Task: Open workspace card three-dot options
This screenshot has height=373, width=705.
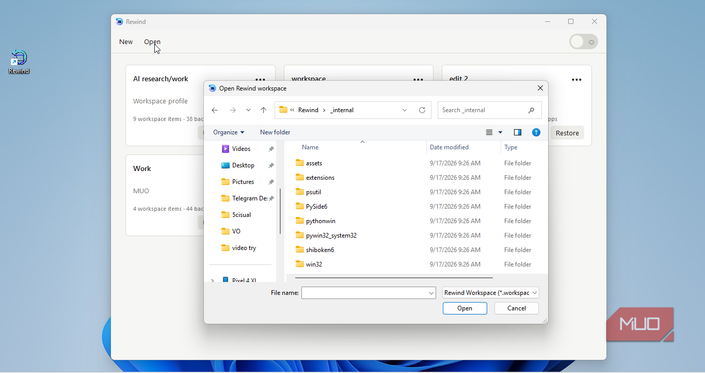Action: [x=418, y=80]
